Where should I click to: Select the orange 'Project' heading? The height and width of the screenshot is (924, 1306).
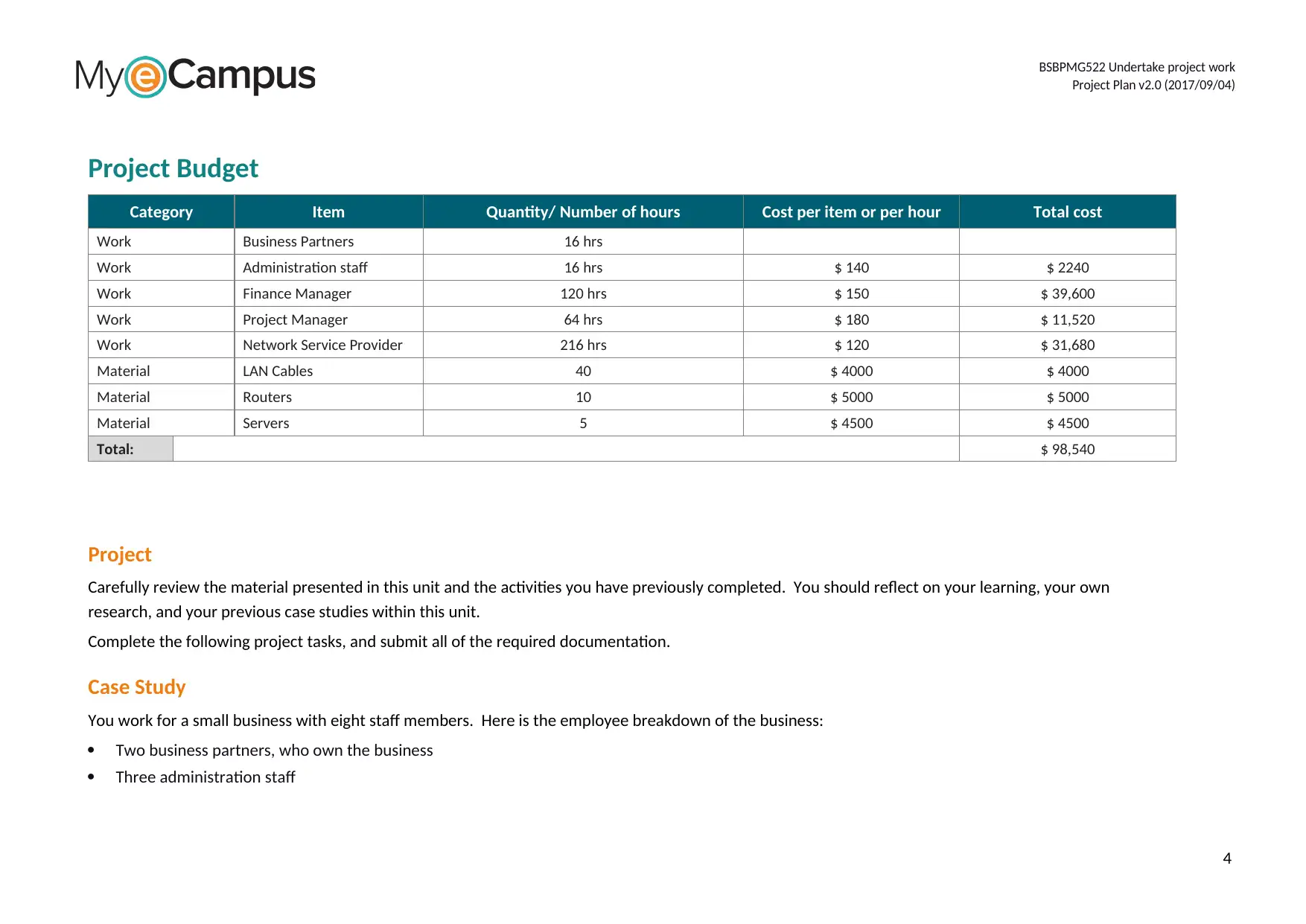tap(119, 555)
